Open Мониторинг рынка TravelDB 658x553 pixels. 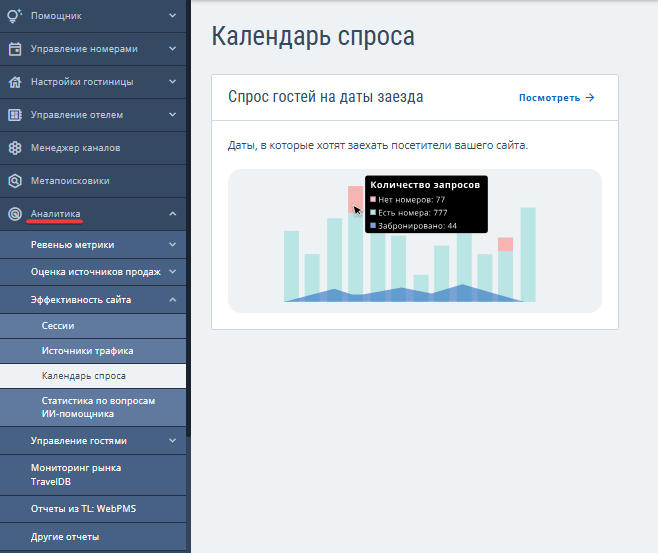coord(76,474)
